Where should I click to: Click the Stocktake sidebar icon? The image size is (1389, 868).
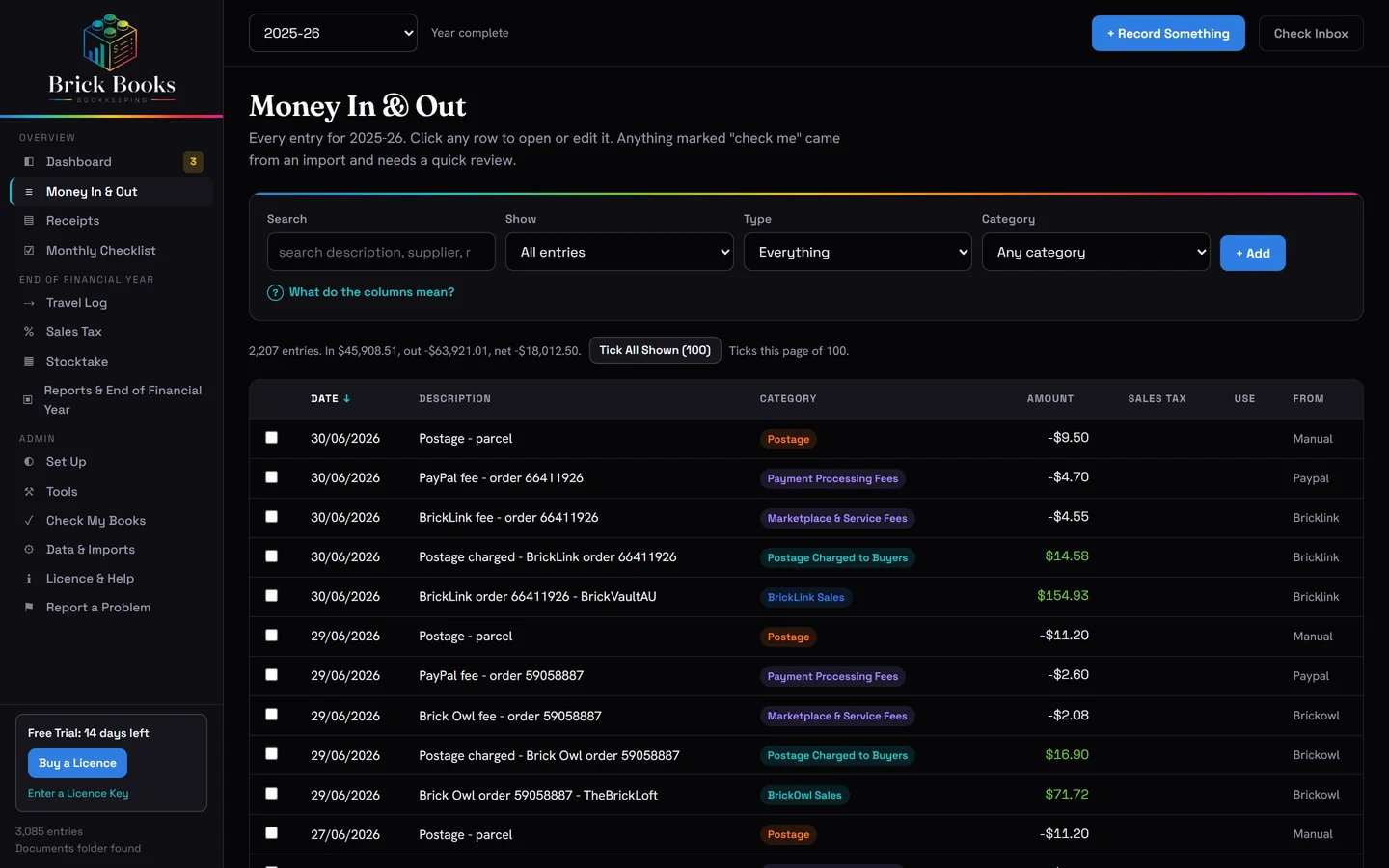(29, 362)
